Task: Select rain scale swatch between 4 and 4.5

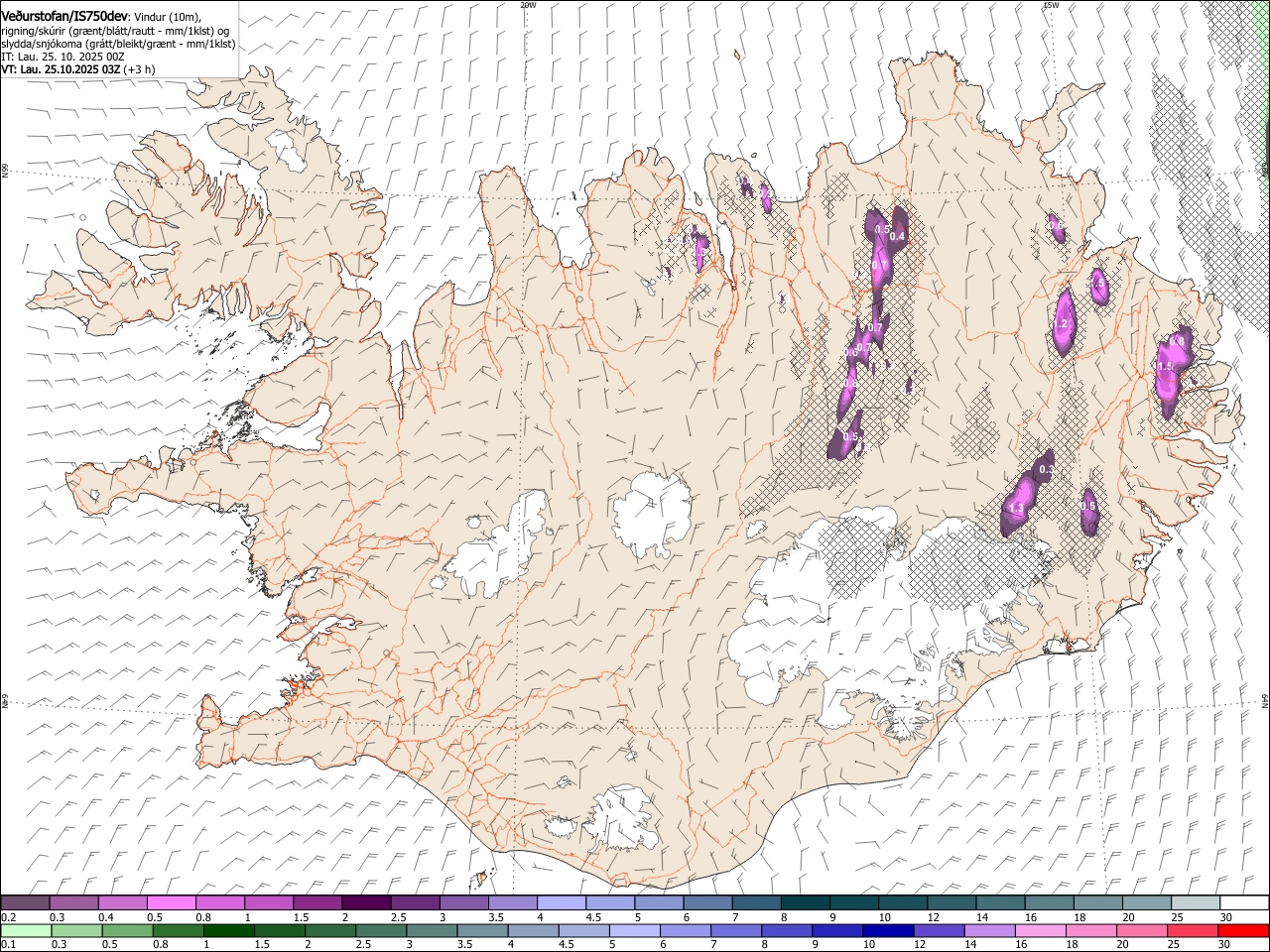Action: [x=533, y=930]
